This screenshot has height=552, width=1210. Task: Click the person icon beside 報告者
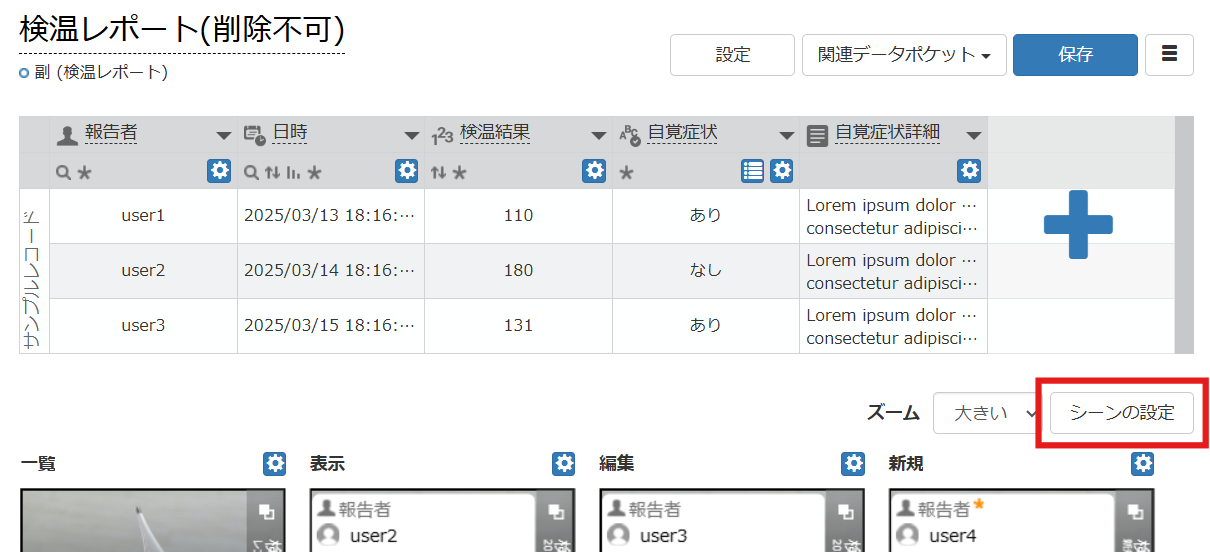(67, 135)
